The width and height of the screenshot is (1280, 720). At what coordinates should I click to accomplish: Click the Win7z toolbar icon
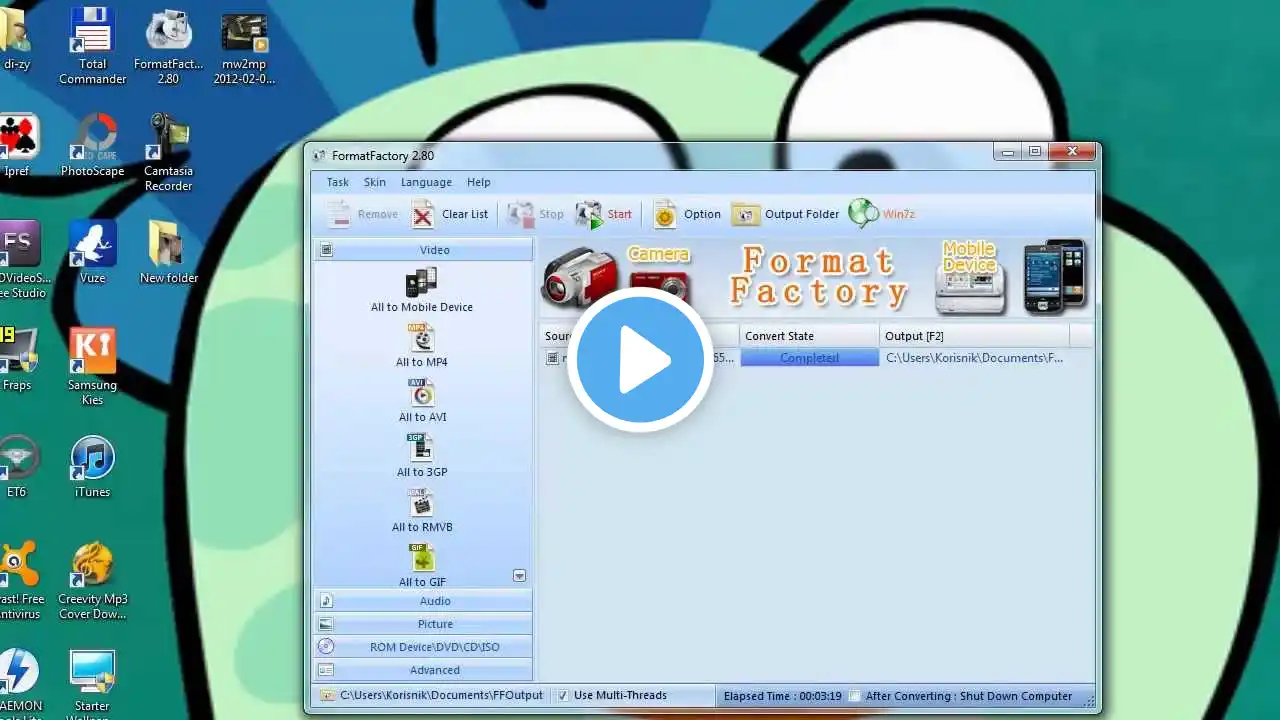tap(863, 213)
